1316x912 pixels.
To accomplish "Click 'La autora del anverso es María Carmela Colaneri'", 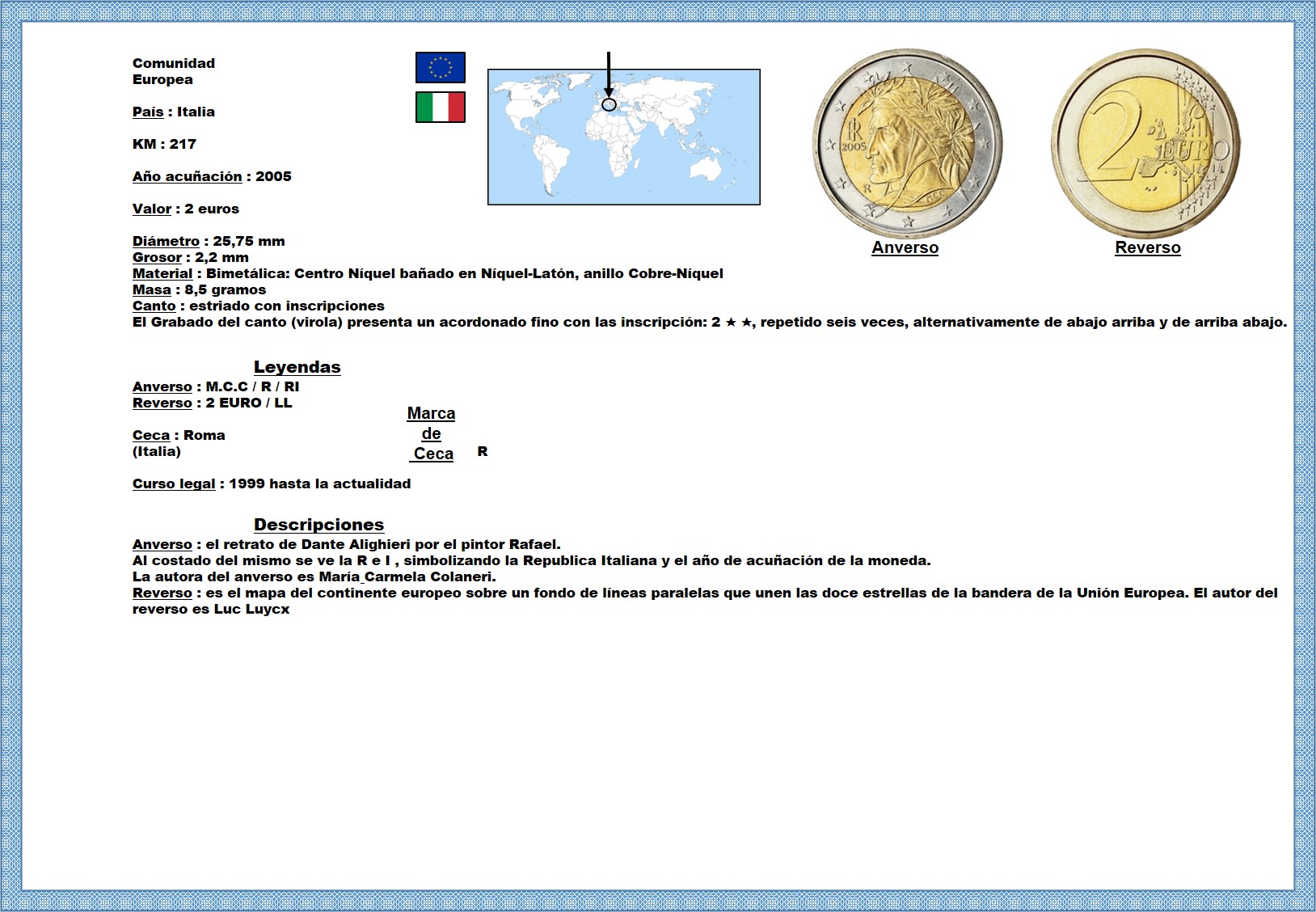I will 314,576.
